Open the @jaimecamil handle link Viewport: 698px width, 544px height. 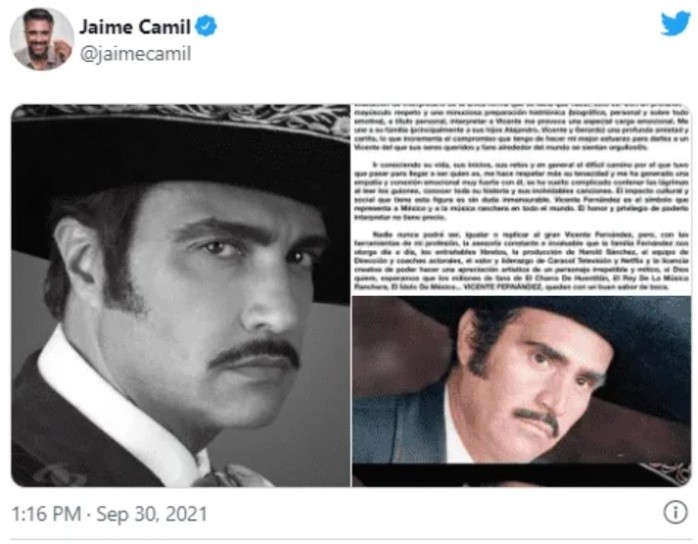click(135, 54)
